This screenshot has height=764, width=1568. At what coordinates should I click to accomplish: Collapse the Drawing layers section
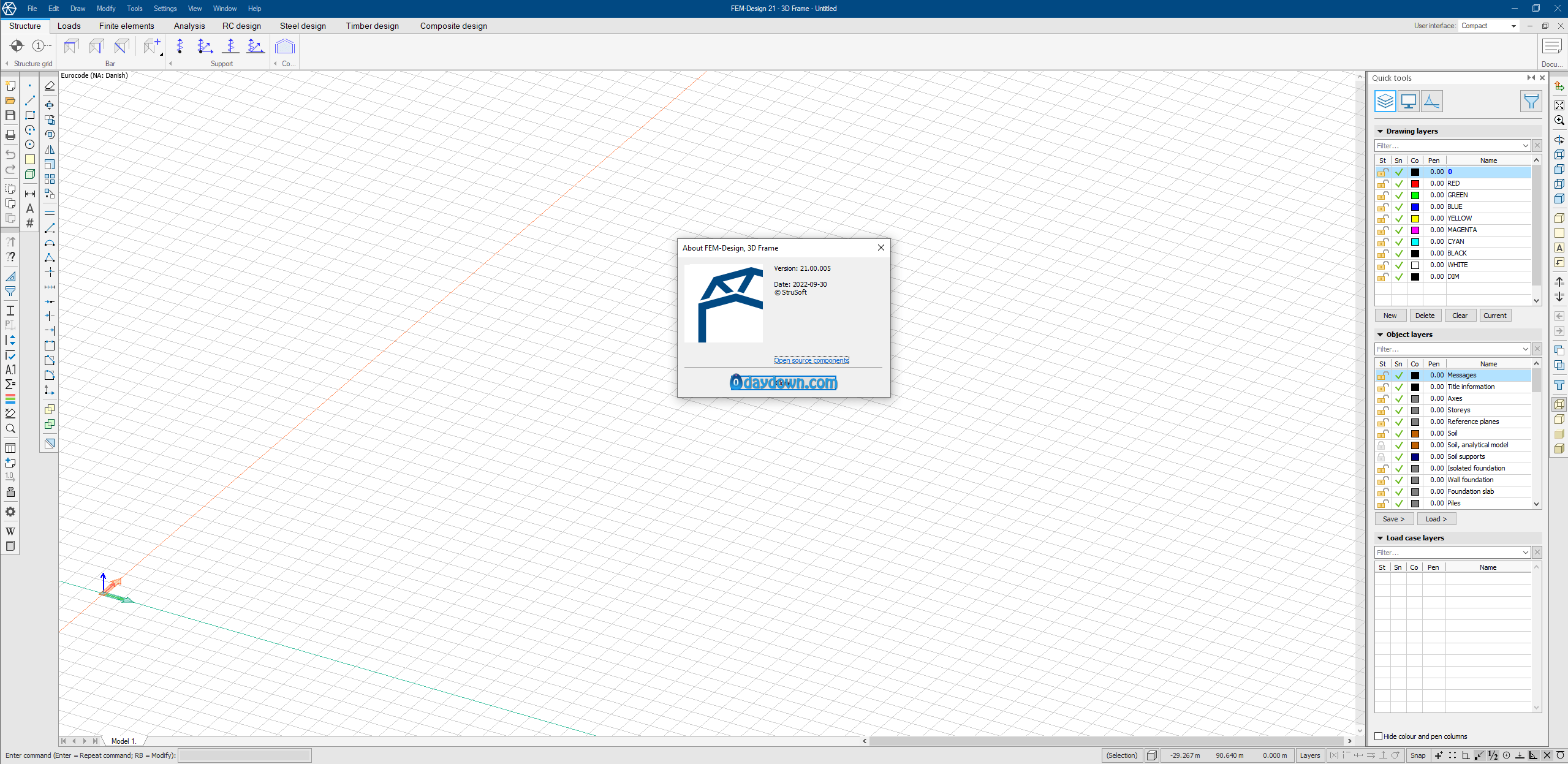click(1381, 131)
